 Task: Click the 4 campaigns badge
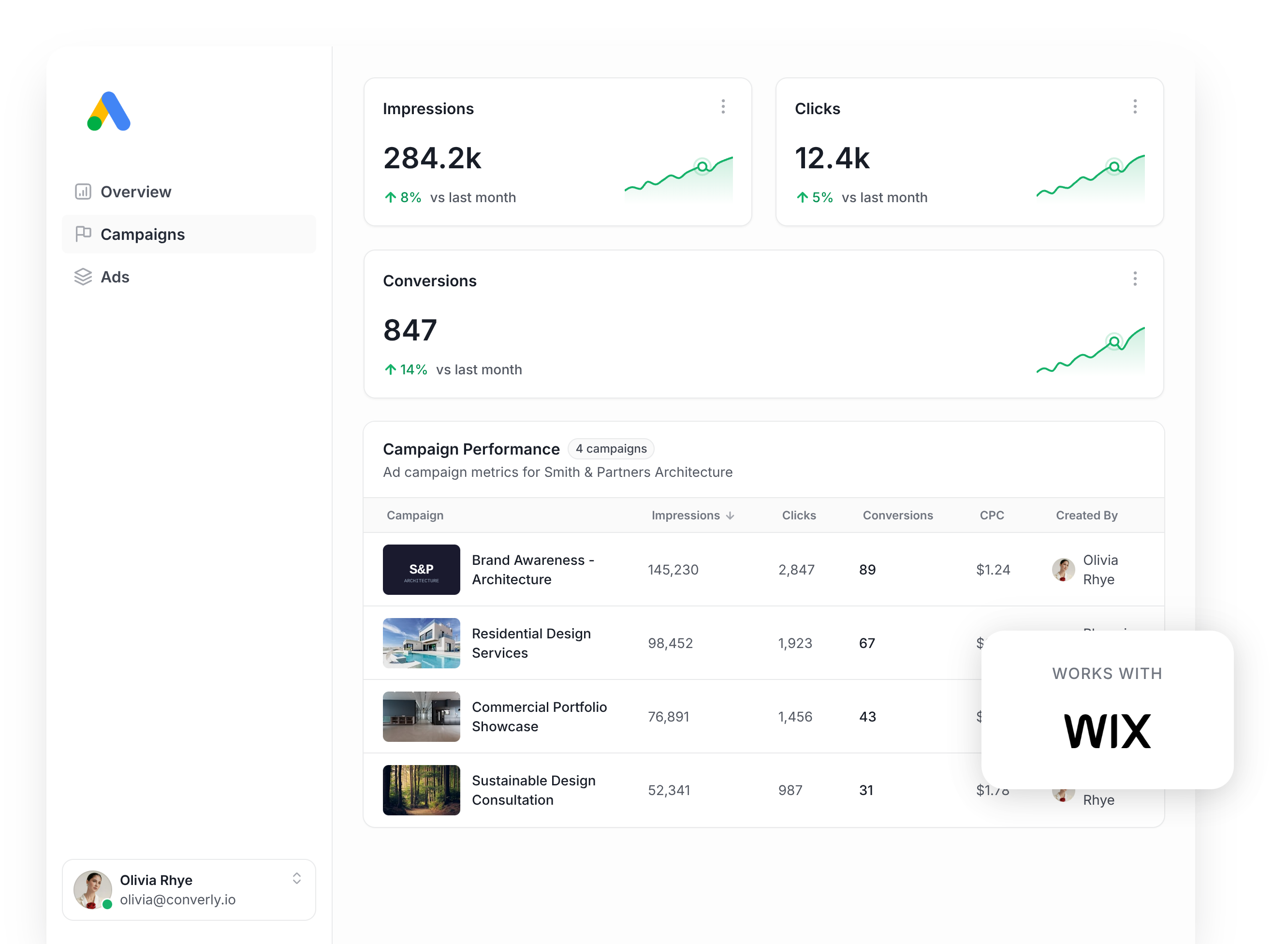(611, 449)
